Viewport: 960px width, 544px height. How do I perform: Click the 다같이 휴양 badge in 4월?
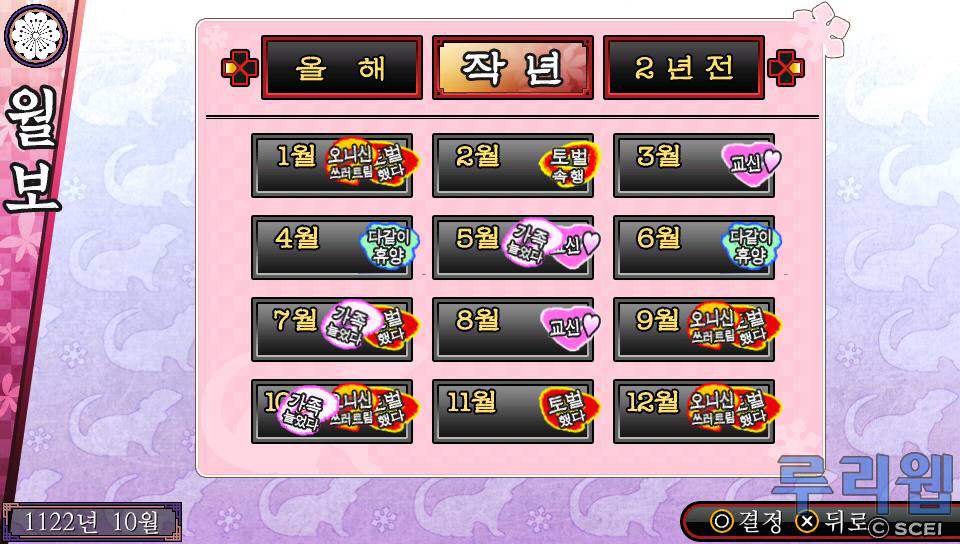pos(390,247)
